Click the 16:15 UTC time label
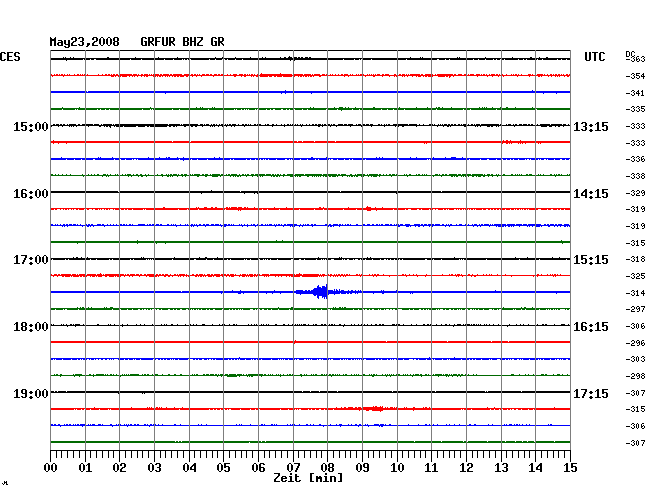Screen dimensions: 650x494 (591, 327)
